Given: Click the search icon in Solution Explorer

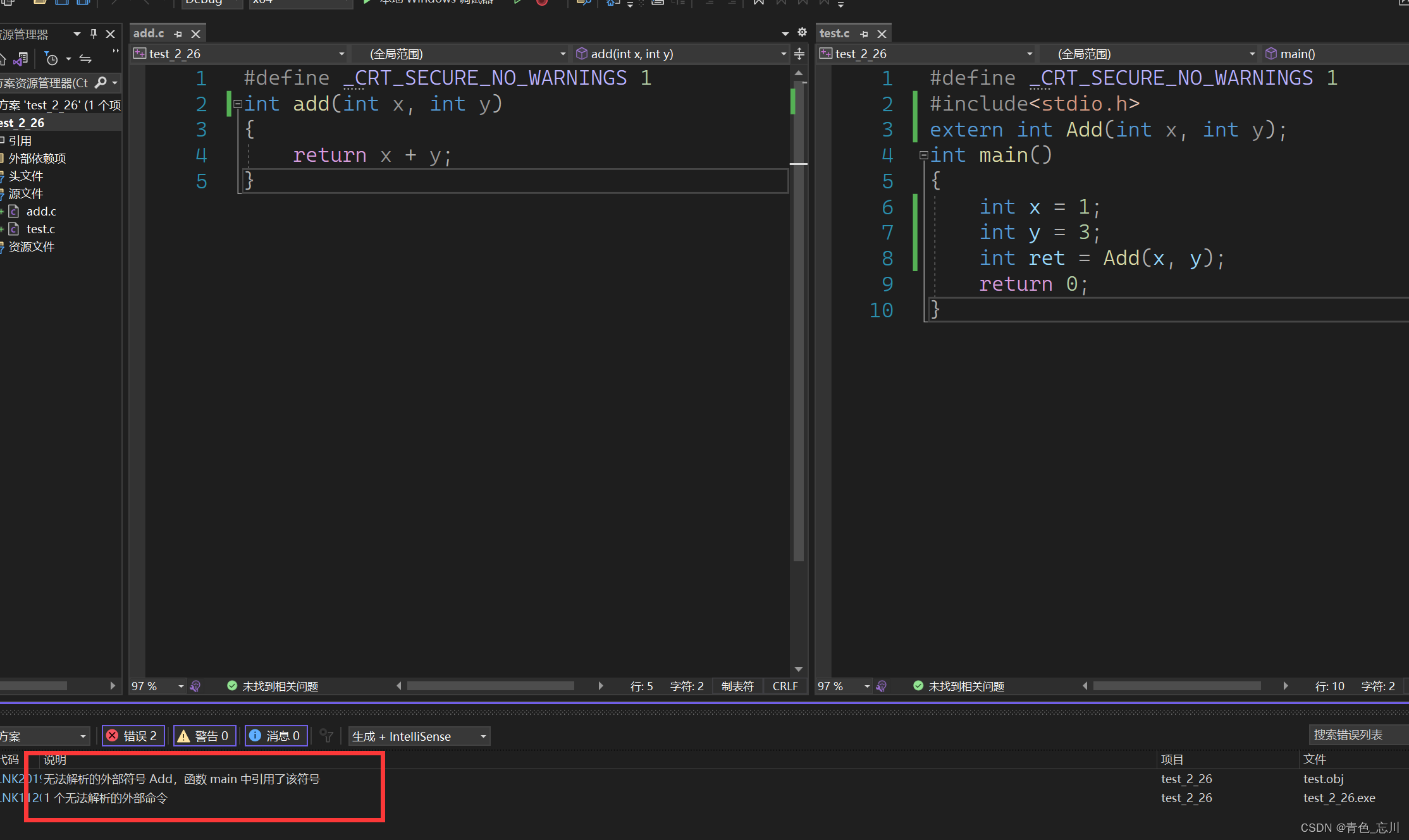Looking at the screenshot, I should (x=100, y=83).
